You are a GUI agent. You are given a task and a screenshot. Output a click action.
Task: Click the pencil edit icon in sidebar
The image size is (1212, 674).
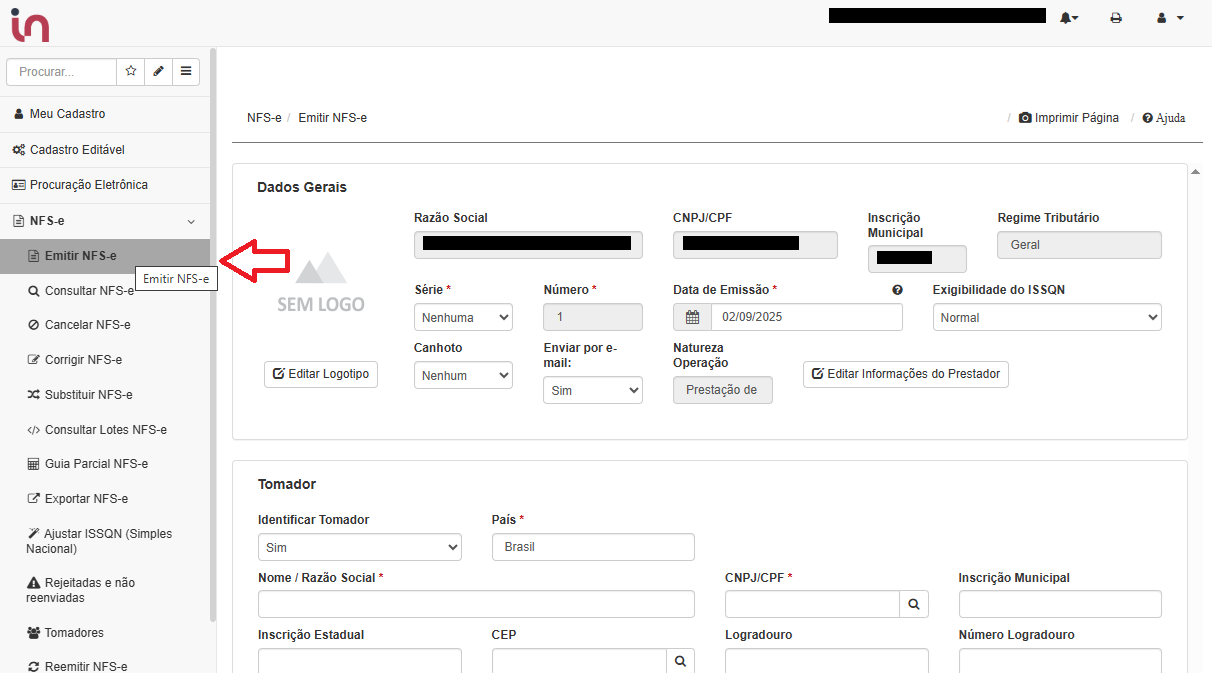tap(158, 72)
